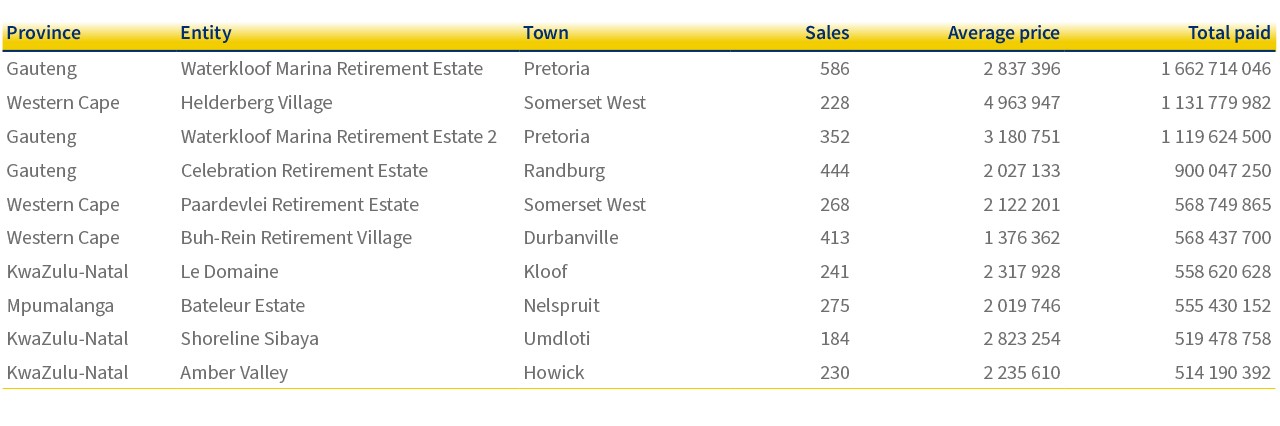Viewport: 1280px width, 426px height.
Task: Click the Buh-Rein Retirement Village cell
Action: [x=296, y=237]
